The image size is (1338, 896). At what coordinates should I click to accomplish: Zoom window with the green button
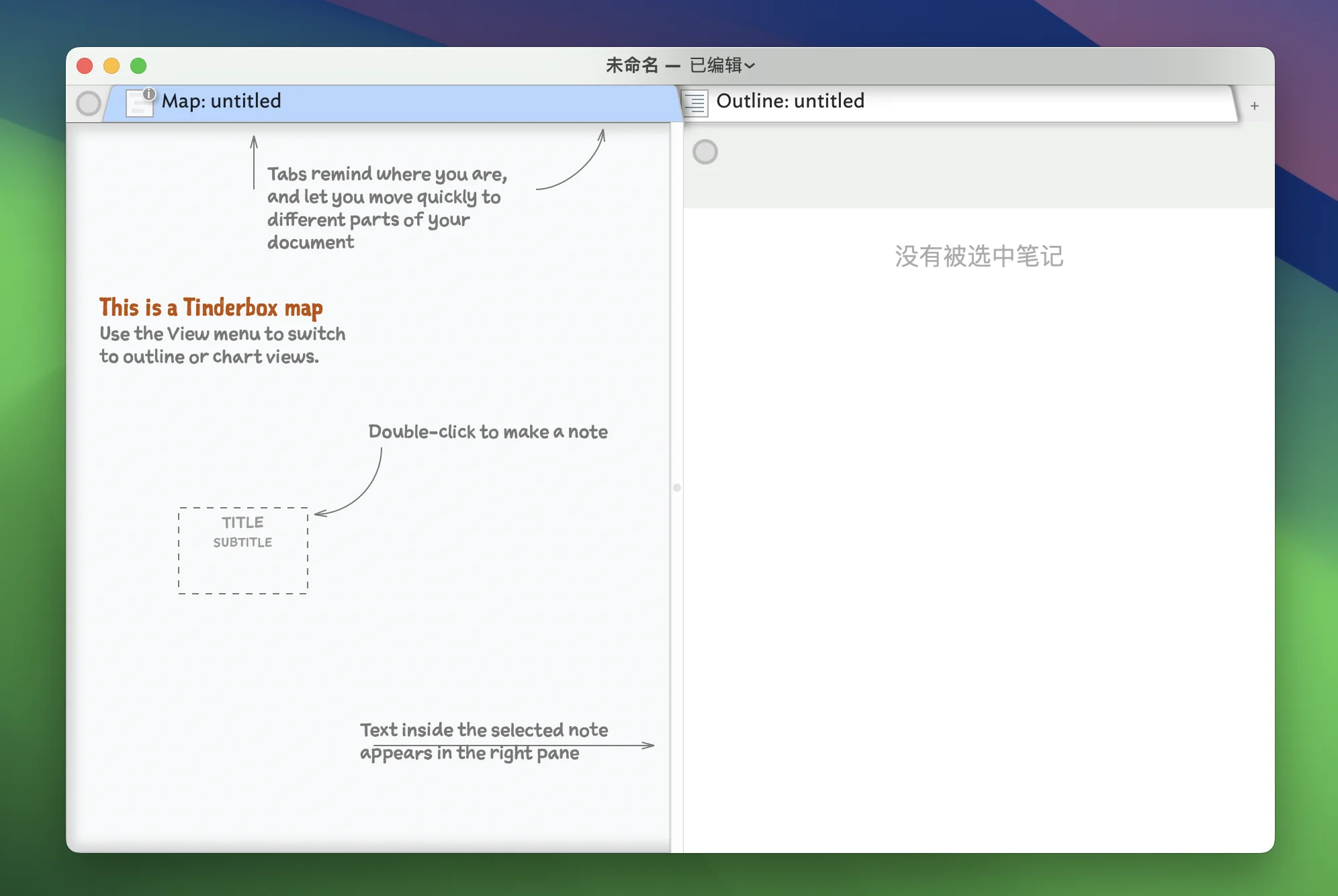[138, 66]
